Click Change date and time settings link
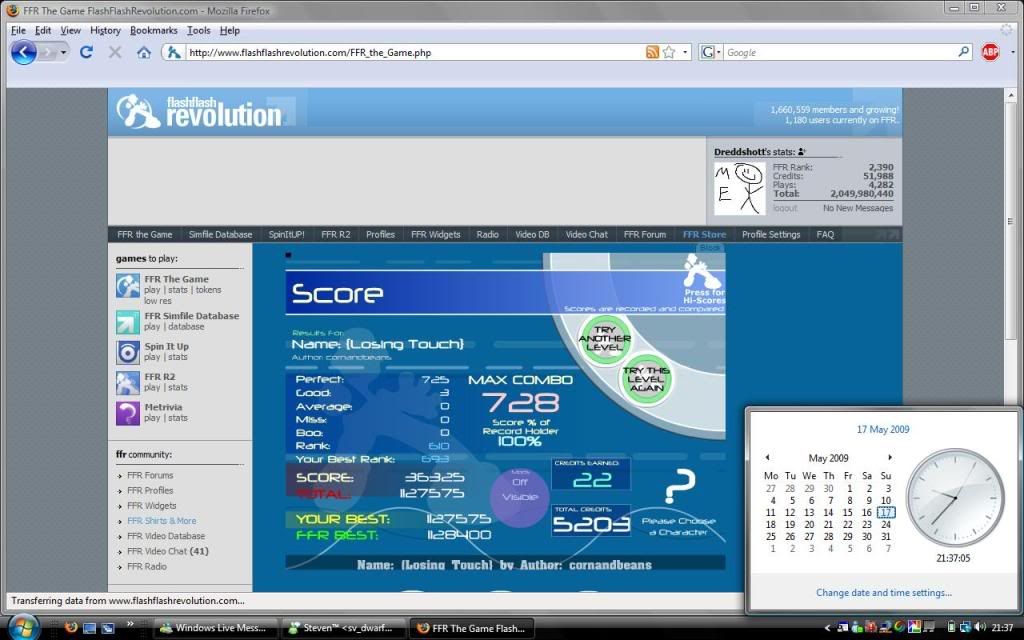The width and height of the screenshot is (1024, 640). 883,593
